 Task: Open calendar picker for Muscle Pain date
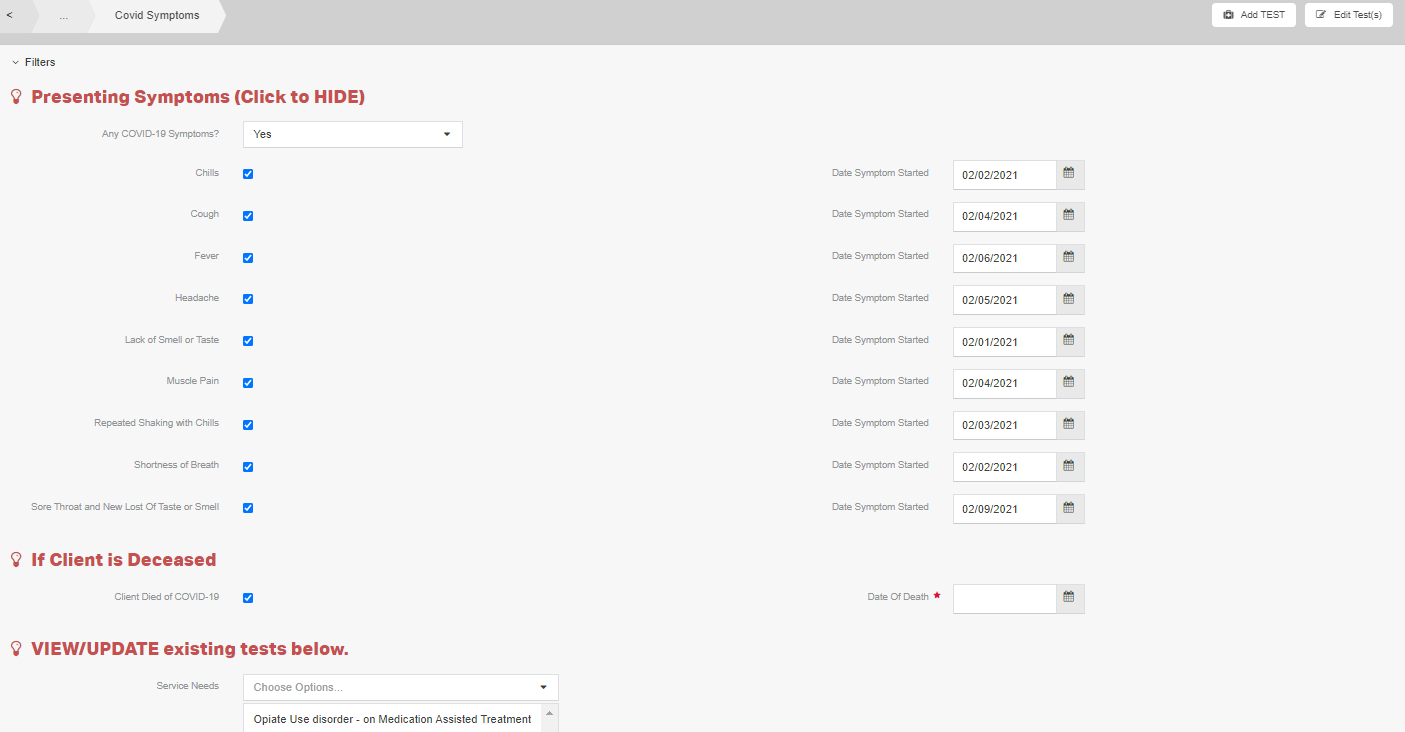[1069, 383]
